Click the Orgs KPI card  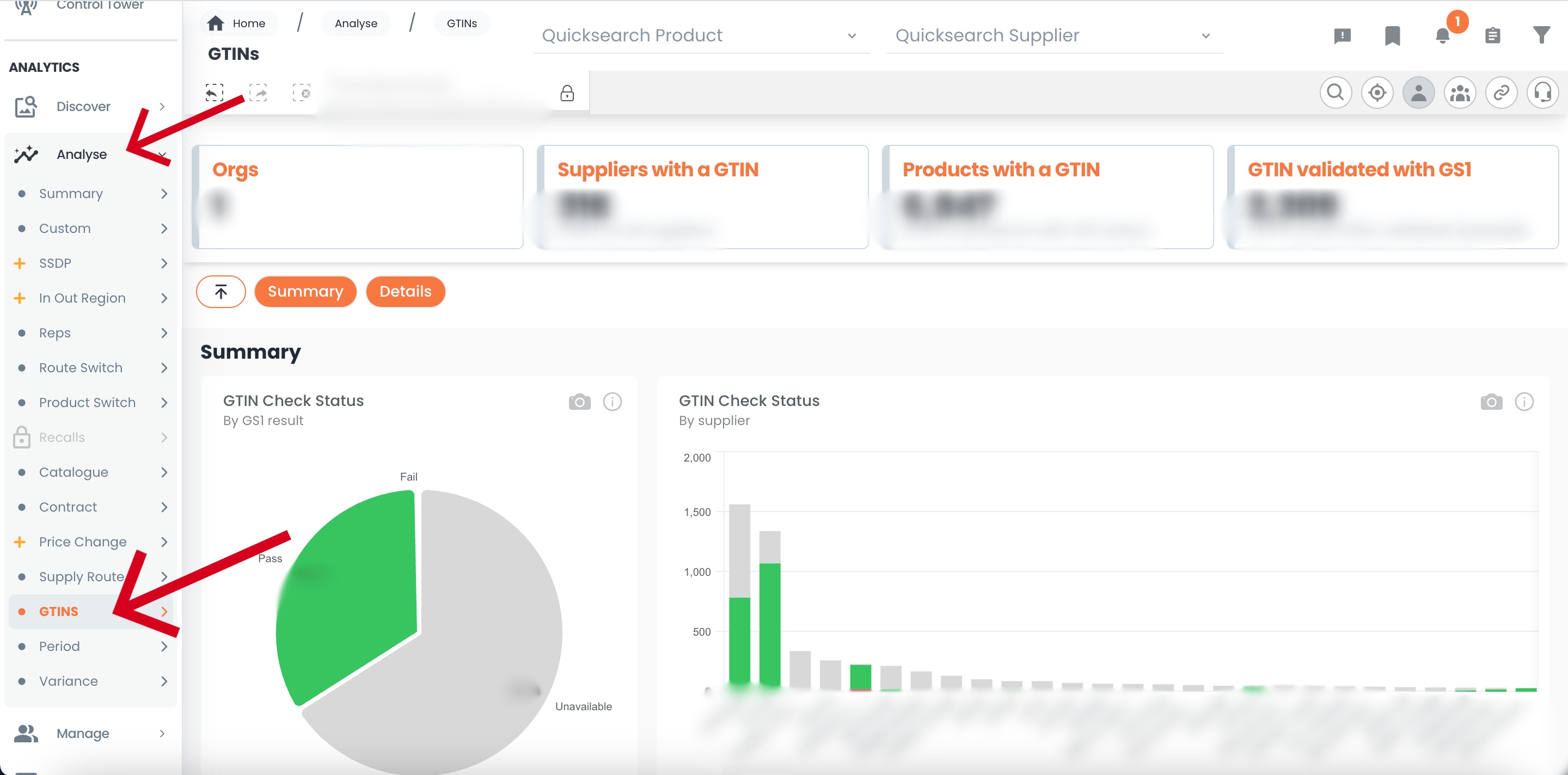pyautogui.click(x=358, y=197)
